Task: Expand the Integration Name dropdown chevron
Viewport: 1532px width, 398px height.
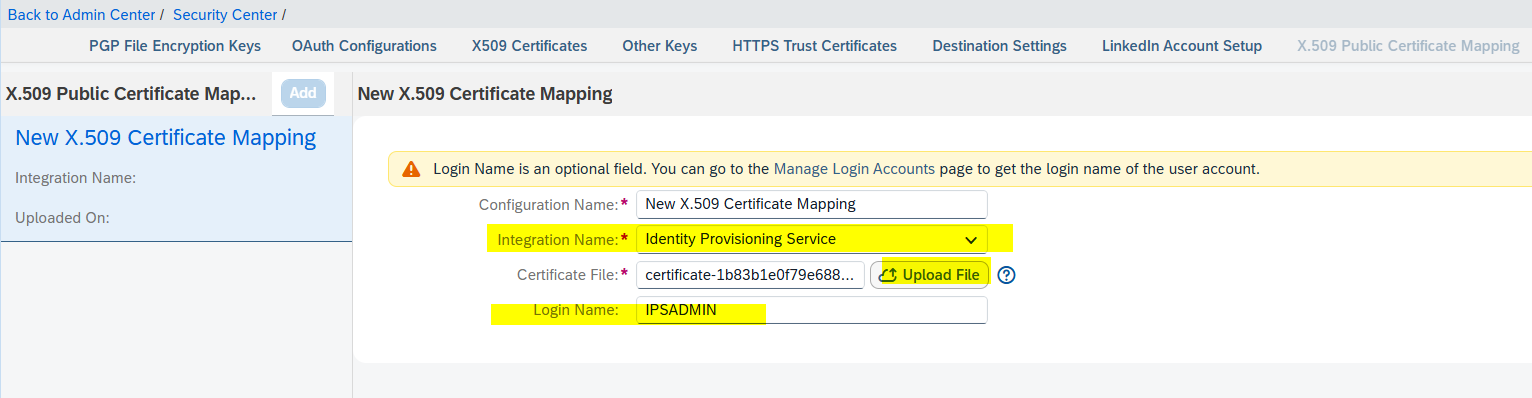Action: click(x=970, y=240)
